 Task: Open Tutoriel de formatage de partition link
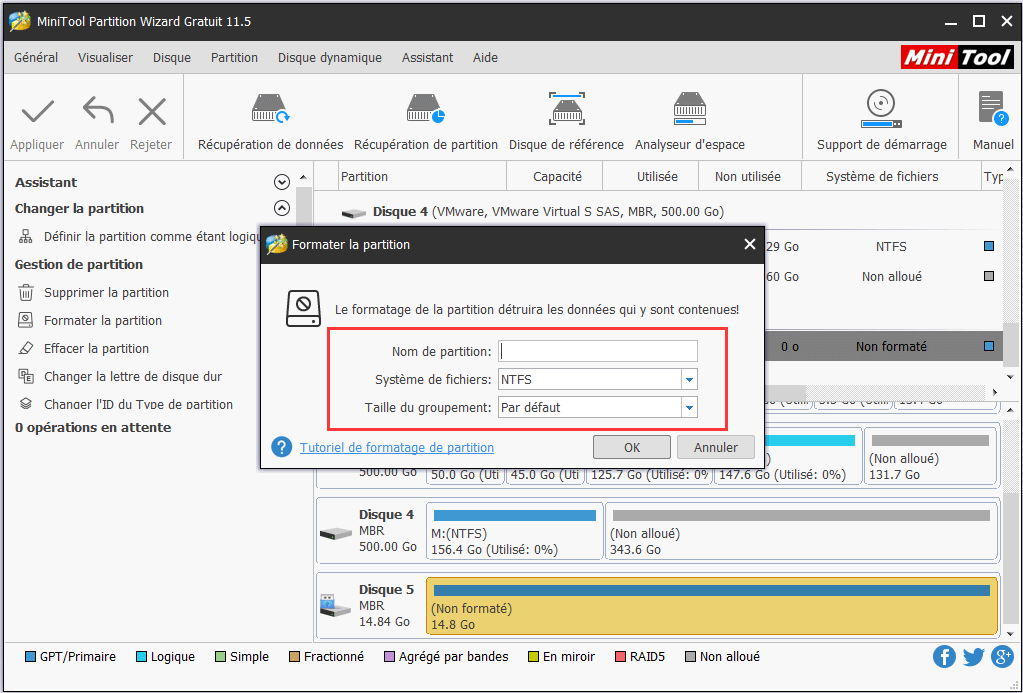pyautogui.click(x=397, y=448)
